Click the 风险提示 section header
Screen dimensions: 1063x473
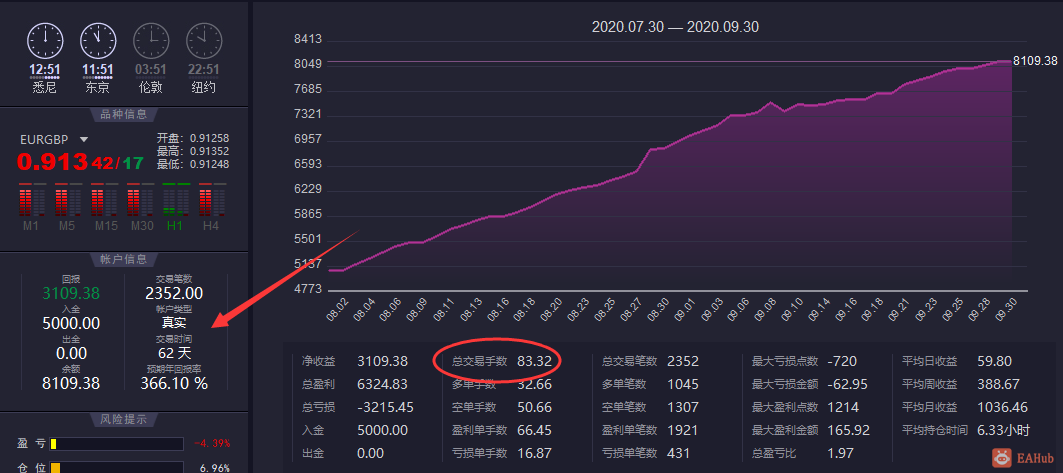(x=123, y=419)
